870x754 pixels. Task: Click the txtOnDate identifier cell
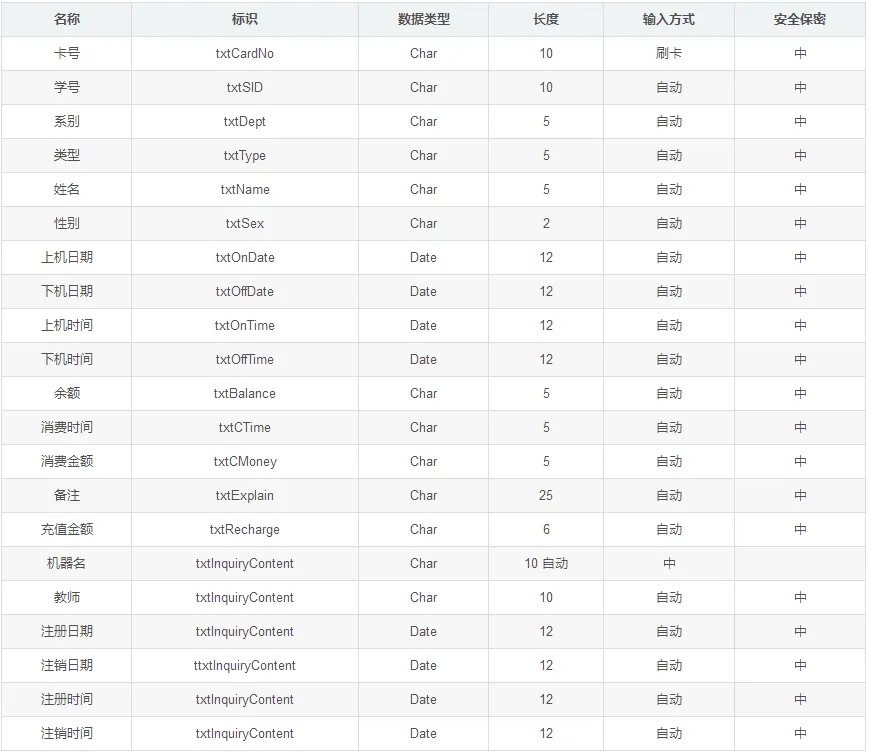pos(245,257)
